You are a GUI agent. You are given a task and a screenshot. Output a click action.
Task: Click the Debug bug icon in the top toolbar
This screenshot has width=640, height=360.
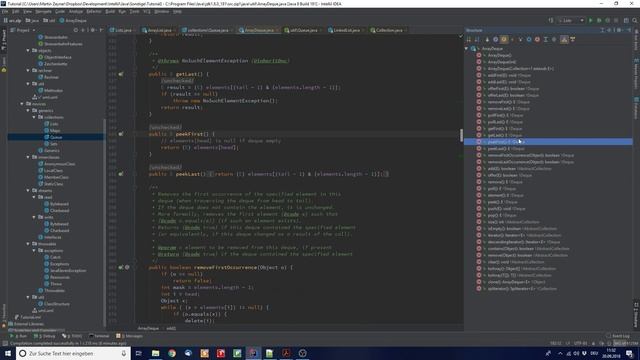(599, 20)
